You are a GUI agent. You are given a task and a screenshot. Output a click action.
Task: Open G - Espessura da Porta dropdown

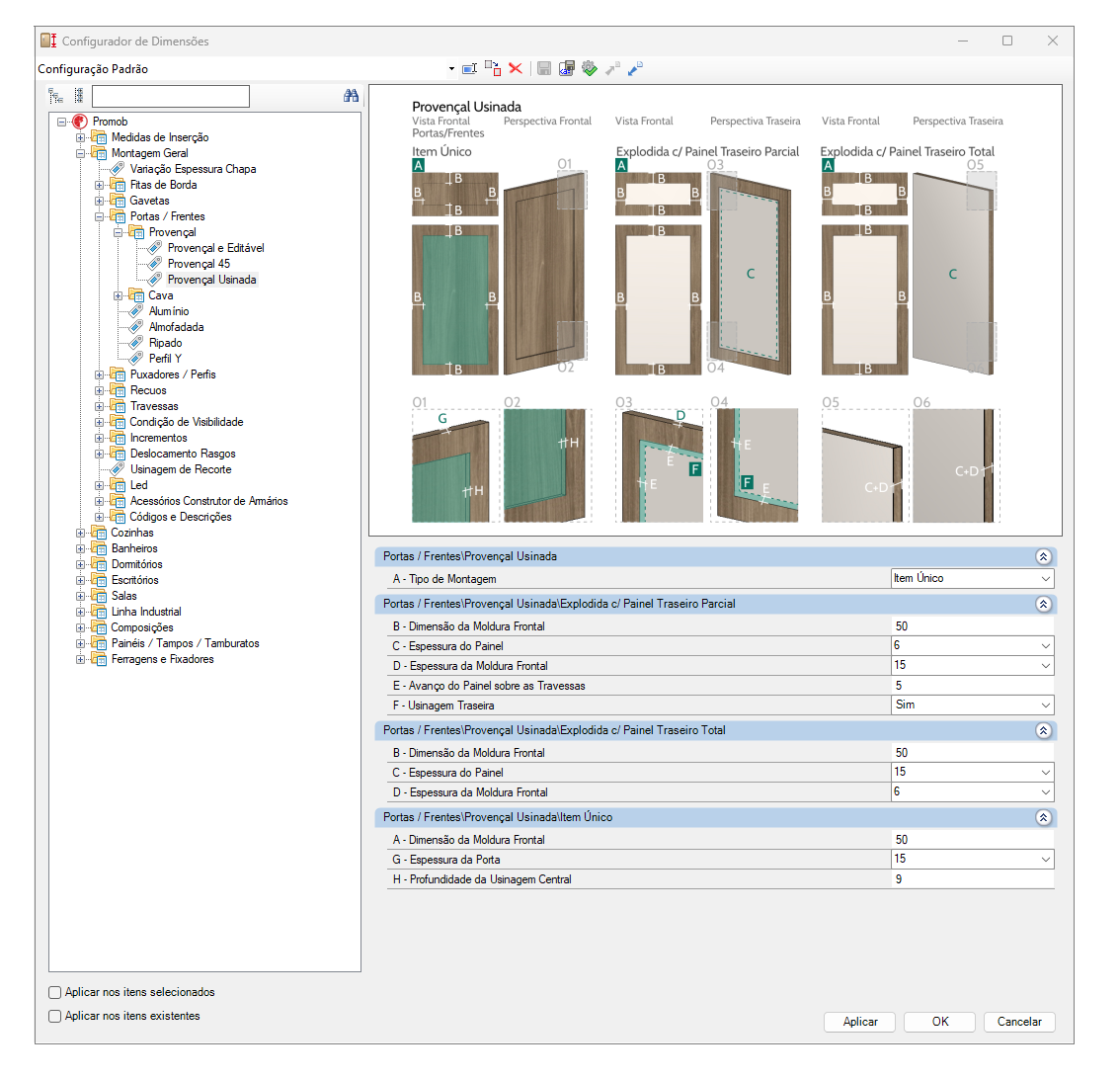pos(1046,859)
